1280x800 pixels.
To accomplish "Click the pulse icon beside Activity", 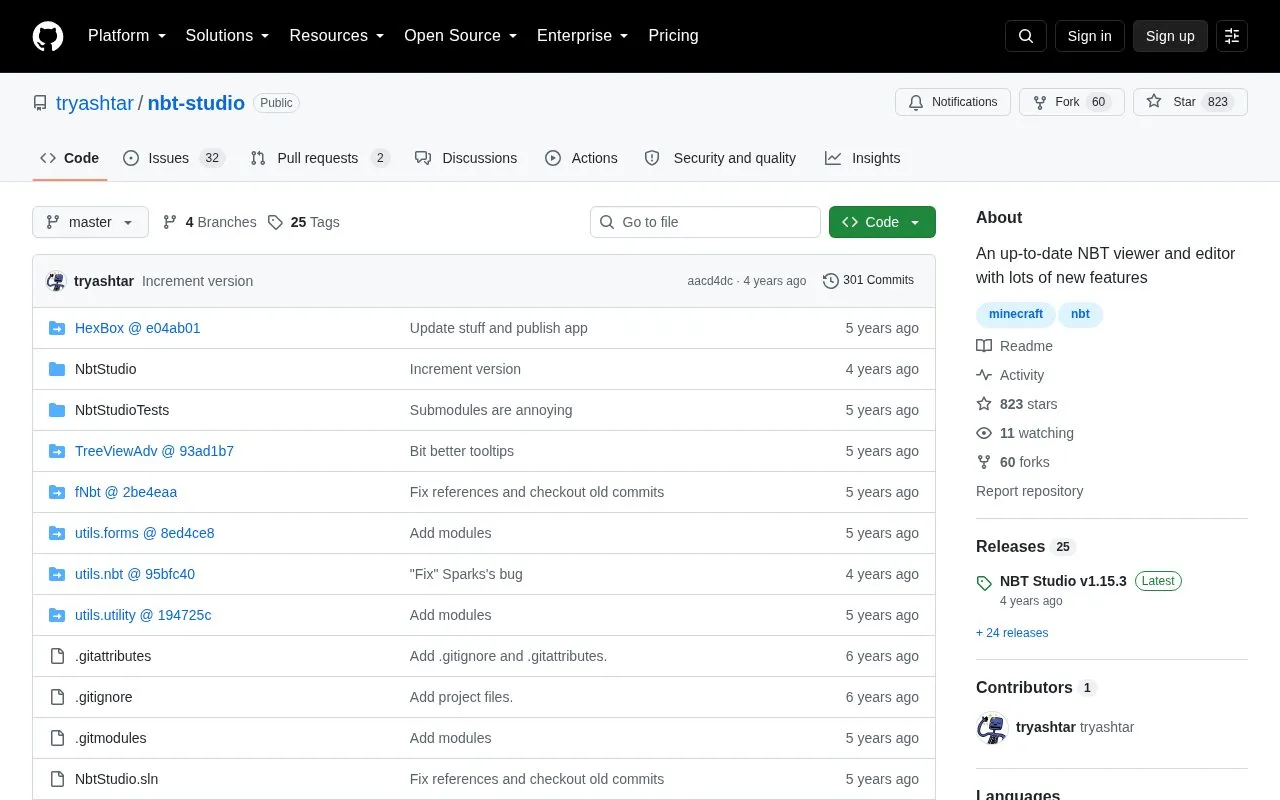I will (x=984, y=375).
